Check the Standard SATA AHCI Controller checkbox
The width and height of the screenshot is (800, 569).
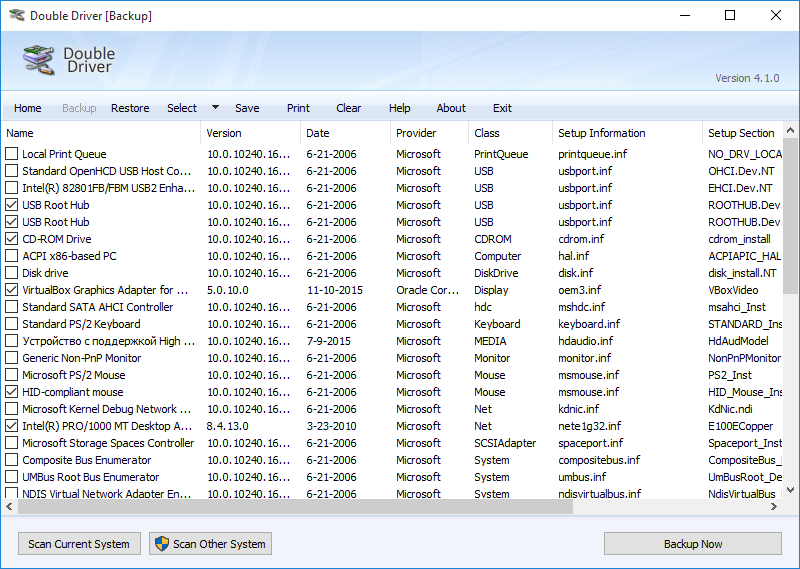click(x=11, y=307)
